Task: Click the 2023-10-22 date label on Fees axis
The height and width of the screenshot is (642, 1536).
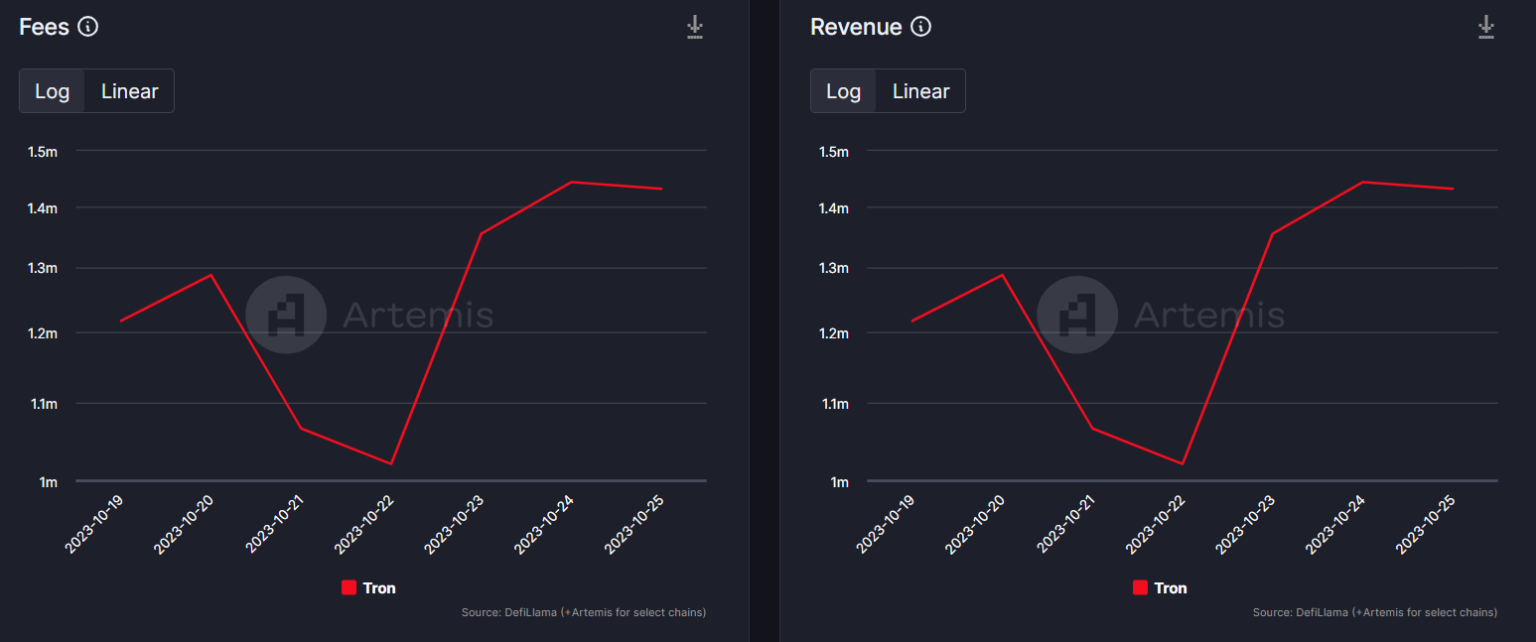Action: 366,525
